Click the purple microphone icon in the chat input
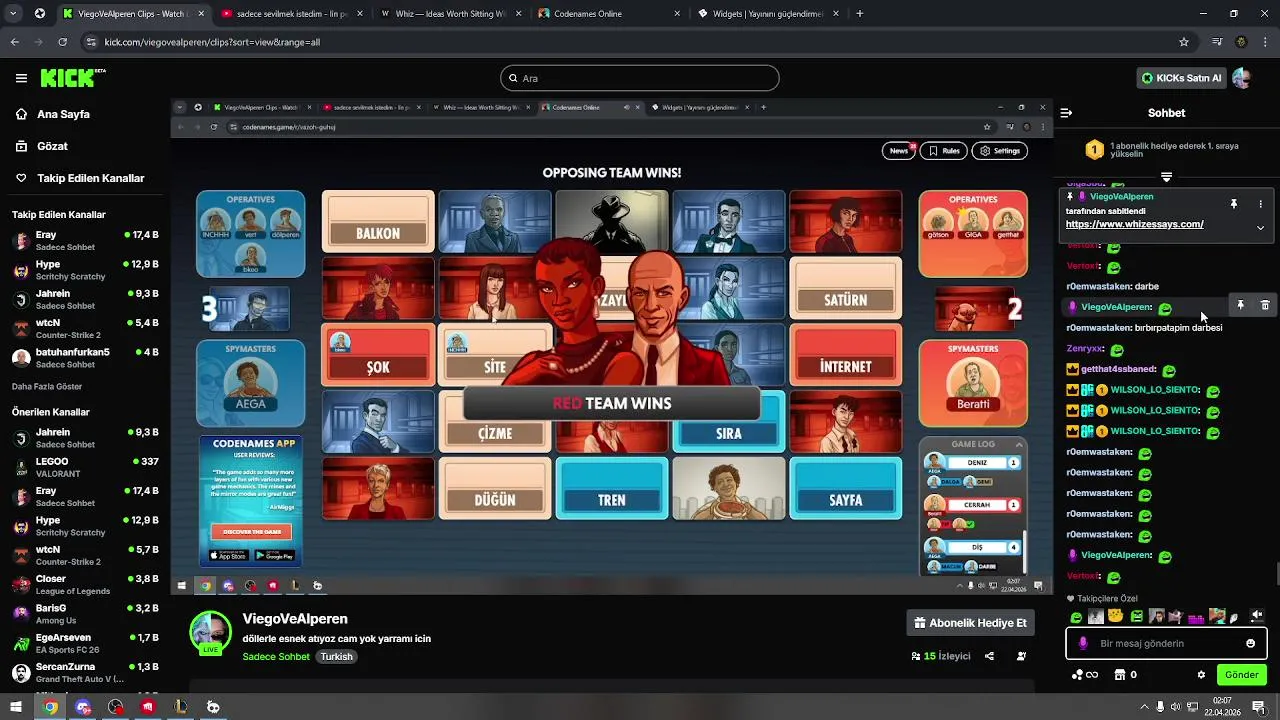1280x720 pixels. point(1082,643)
